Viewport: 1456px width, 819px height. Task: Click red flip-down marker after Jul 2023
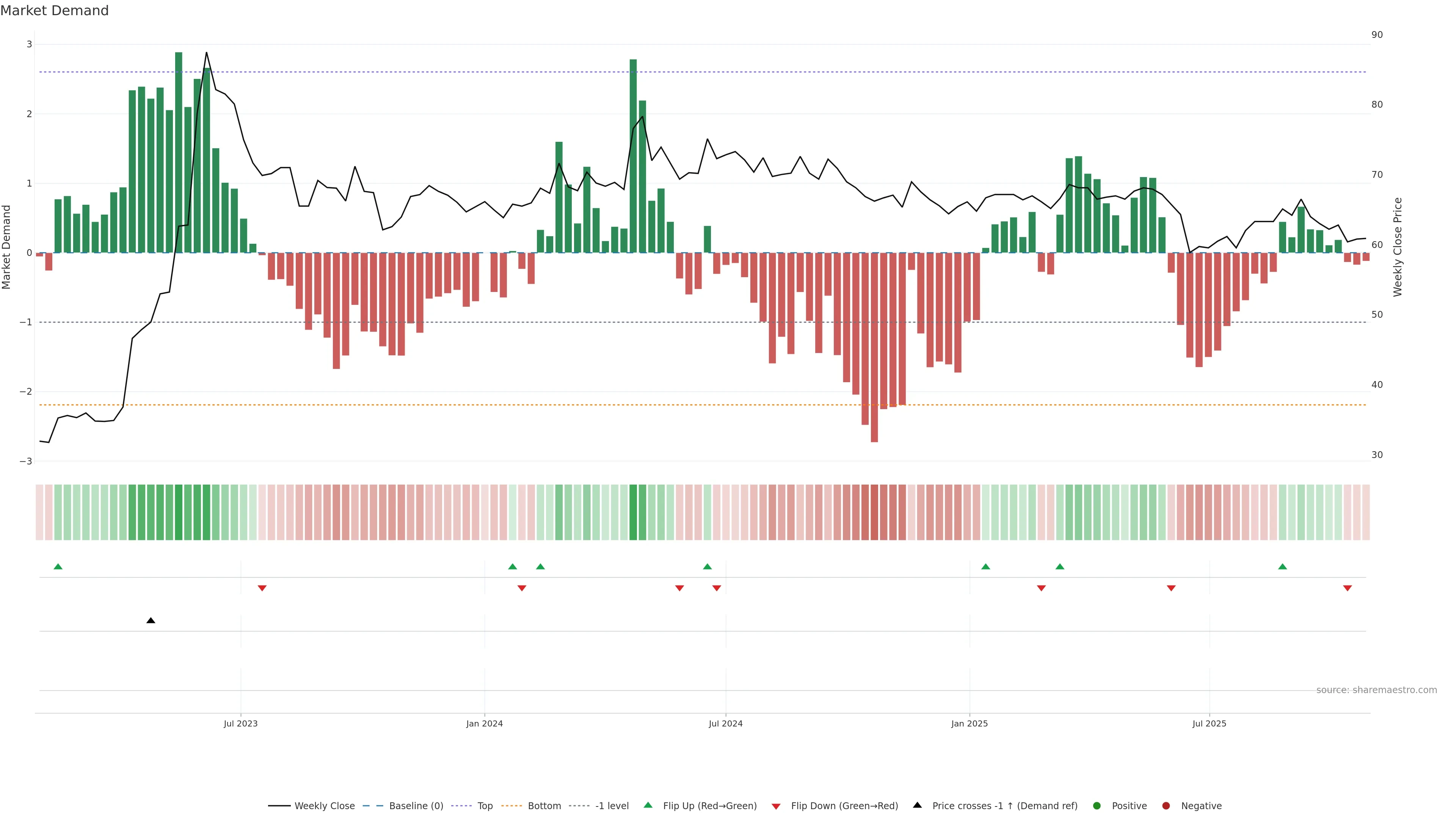pyautogui.click(x=262, y=588)
